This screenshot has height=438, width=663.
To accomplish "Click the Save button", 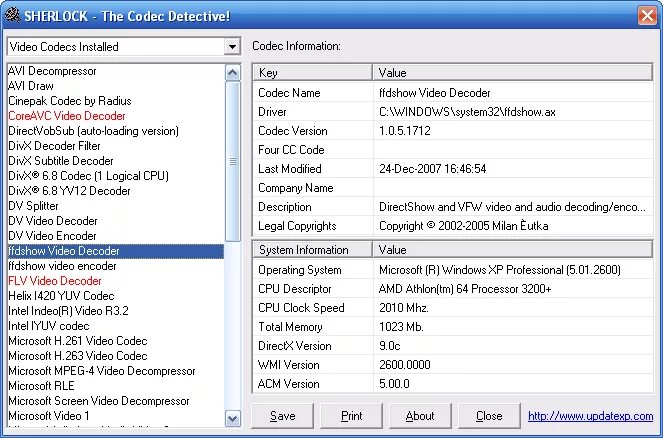I will coord(282,416).
